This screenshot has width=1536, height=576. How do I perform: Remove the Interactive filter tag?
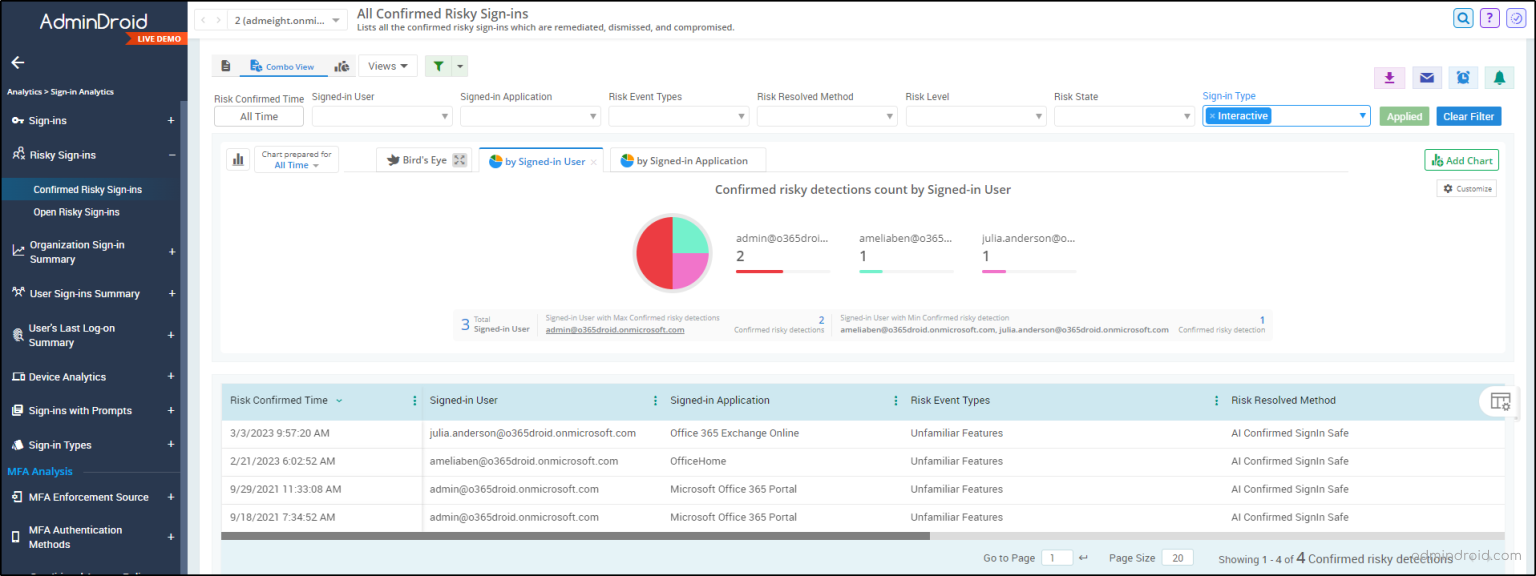pyautogui.click(x=1212, y=116)
